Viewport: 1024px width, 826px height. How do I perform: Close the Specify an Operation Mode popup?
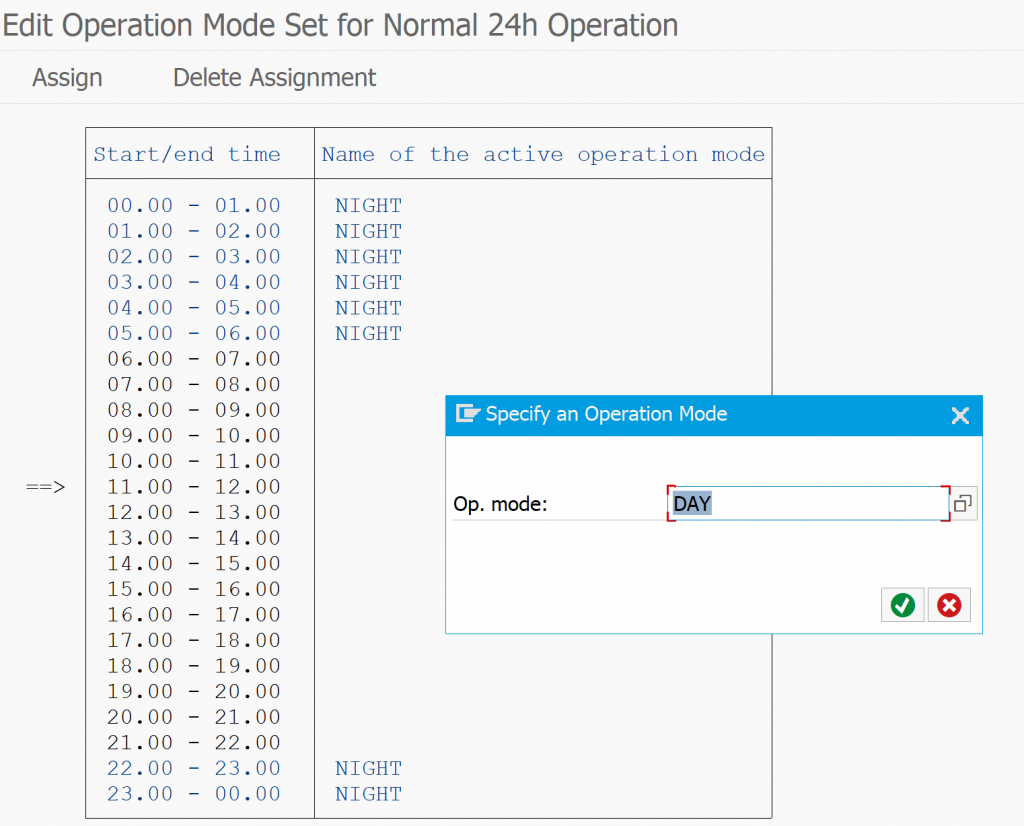(x=960, y=415)
